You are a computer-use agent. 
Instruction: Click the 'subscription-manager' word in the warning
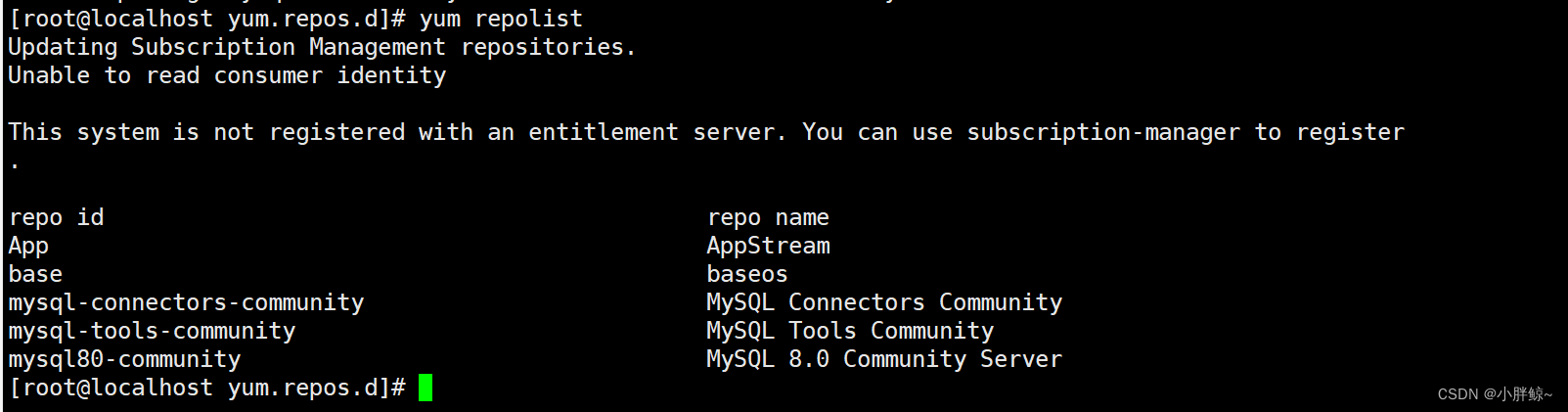click(x=1103, y=132)
